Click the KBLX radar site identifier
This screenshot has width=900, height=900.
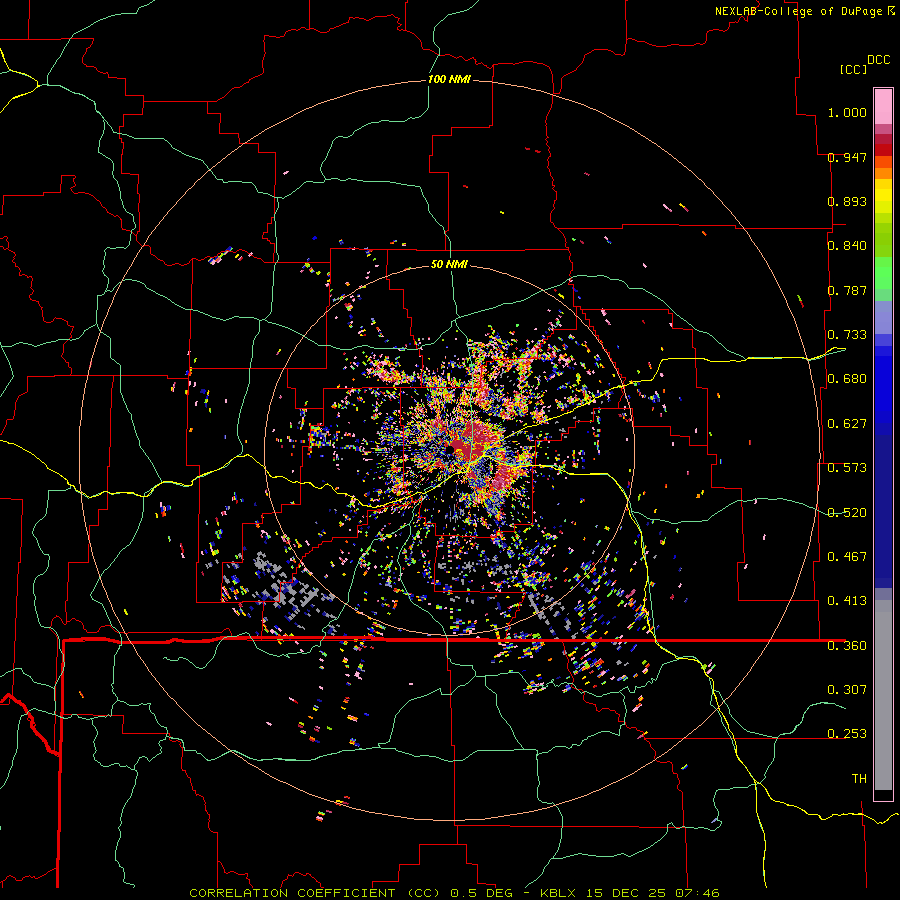[560, 893]
